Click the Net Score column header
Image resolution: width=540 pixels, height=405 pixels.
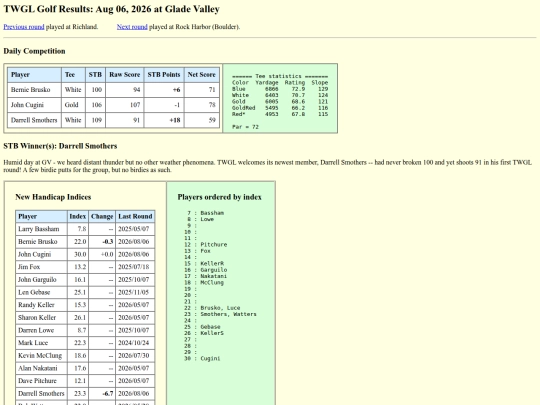(x=201, y=75)
